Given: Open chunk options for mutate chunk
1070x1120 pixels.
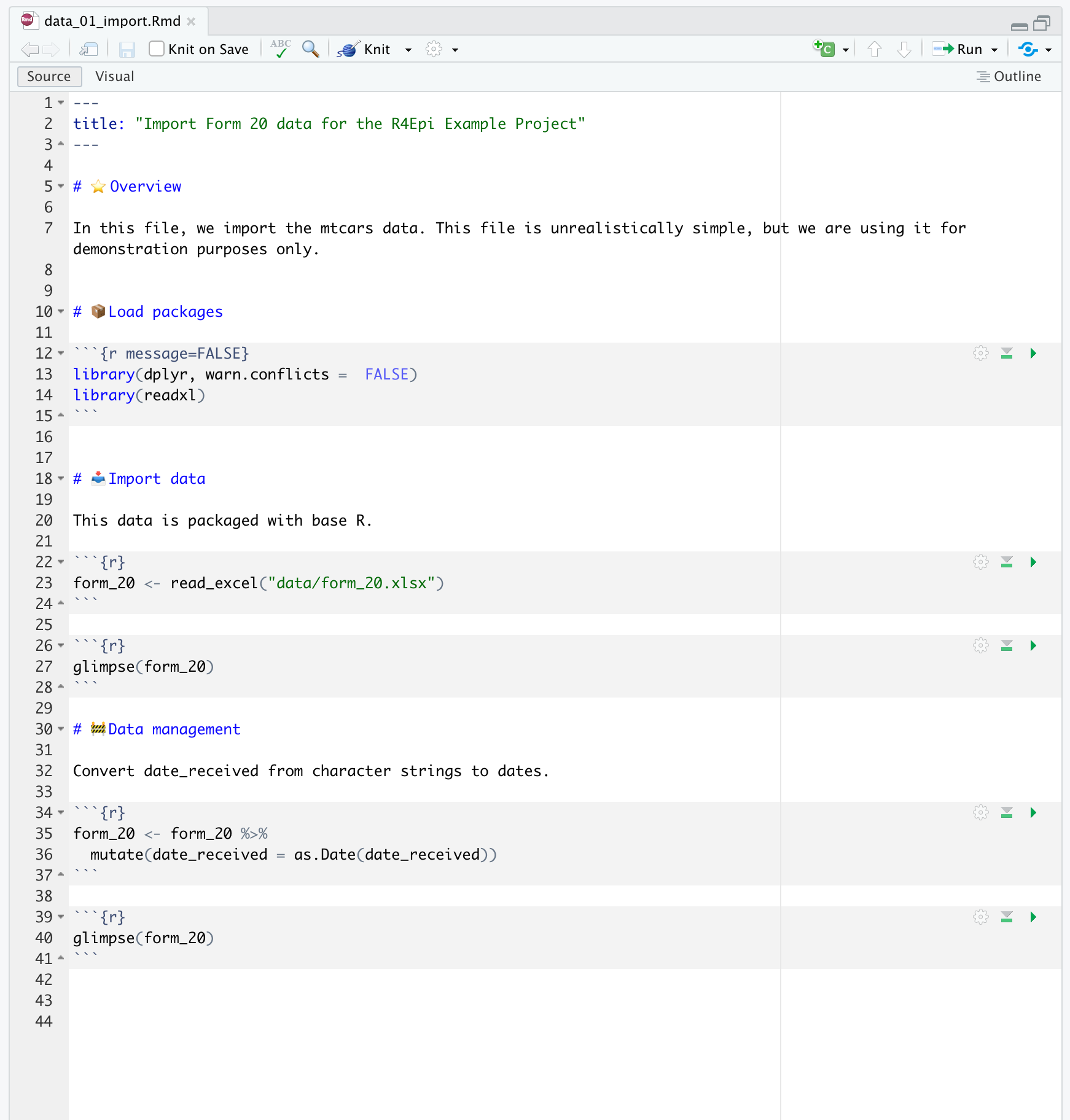Looking at the screenshot, I should (981, 813).
